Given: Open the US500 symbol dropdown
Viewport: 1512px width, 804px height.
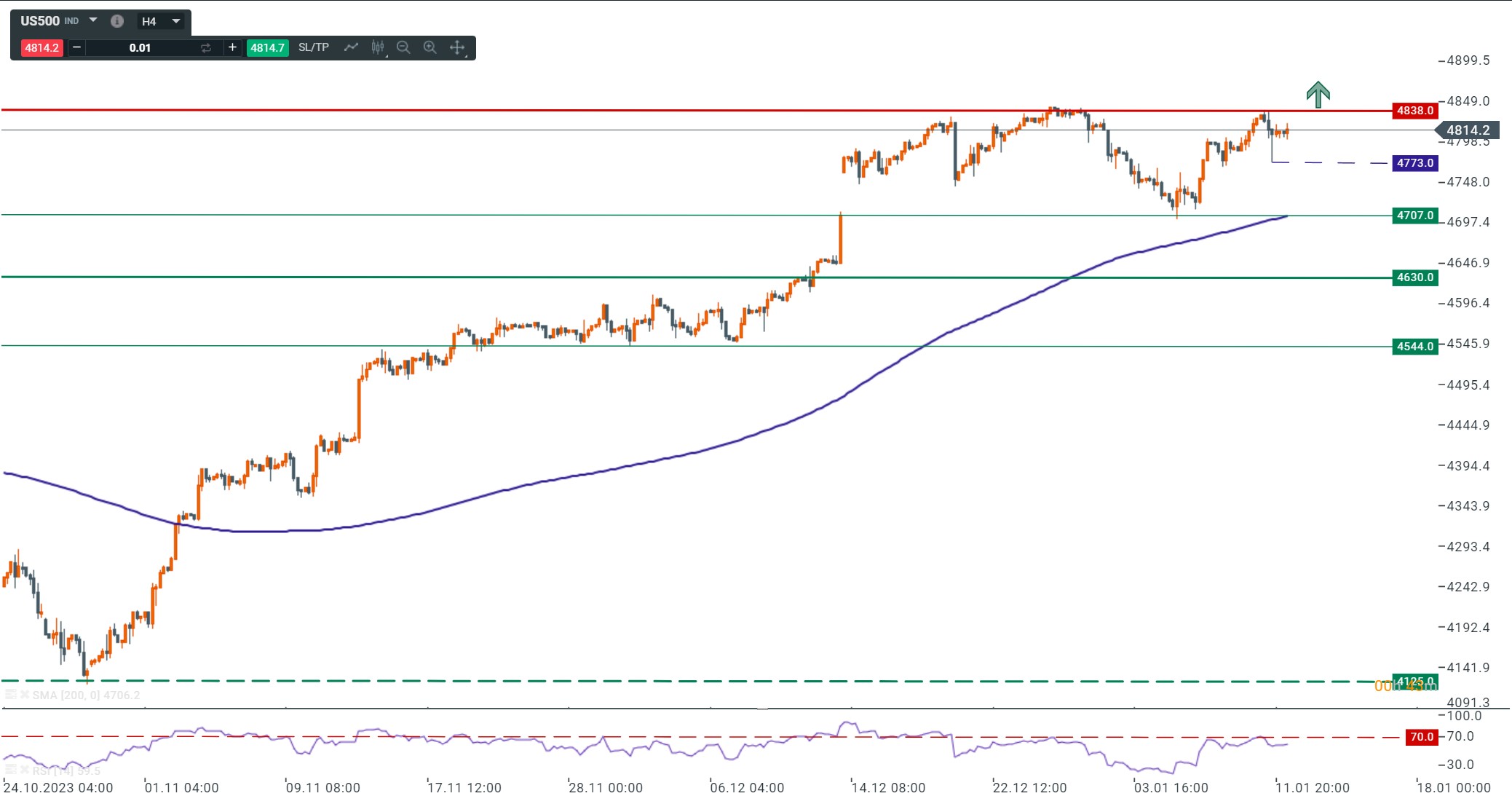Looking at the screenshot, I should click(93, 21).
